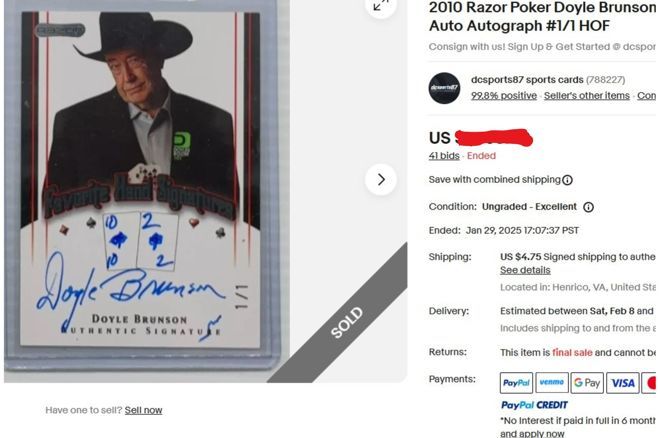View Seller's other items

point(587,96)
